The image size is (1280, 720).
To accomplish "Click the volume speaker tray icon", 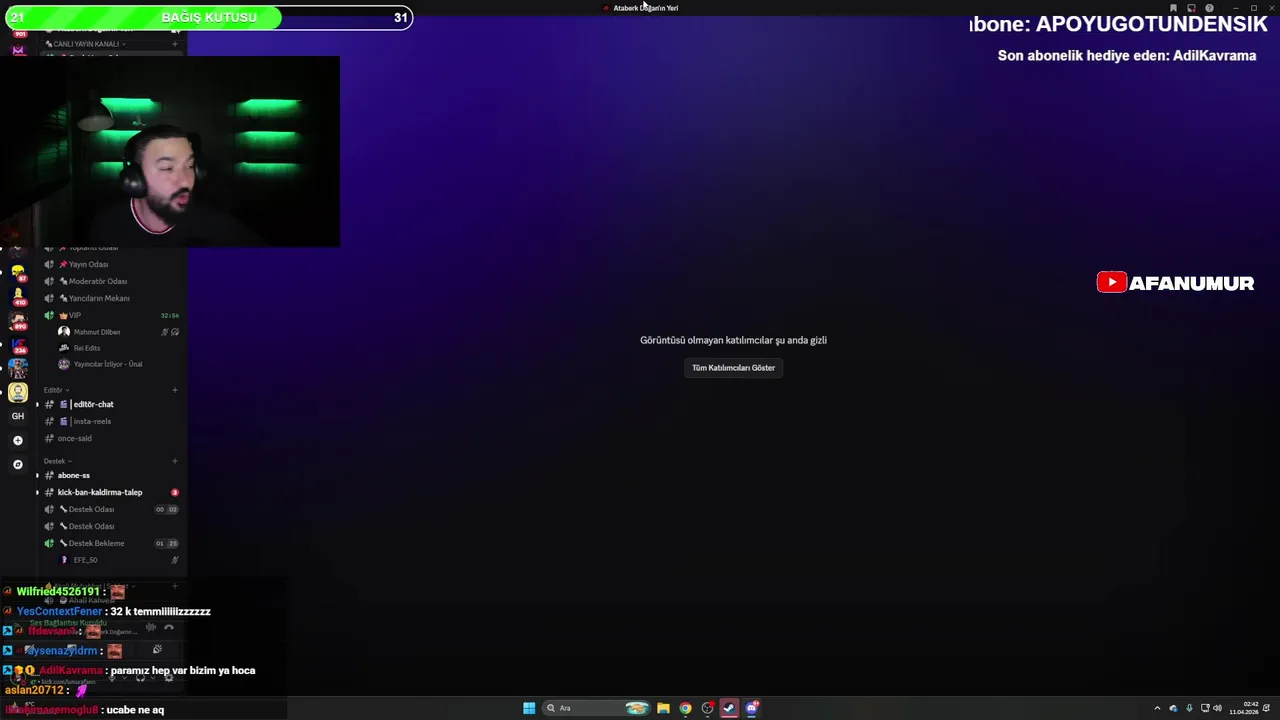I will click(x=1217, y=708).
